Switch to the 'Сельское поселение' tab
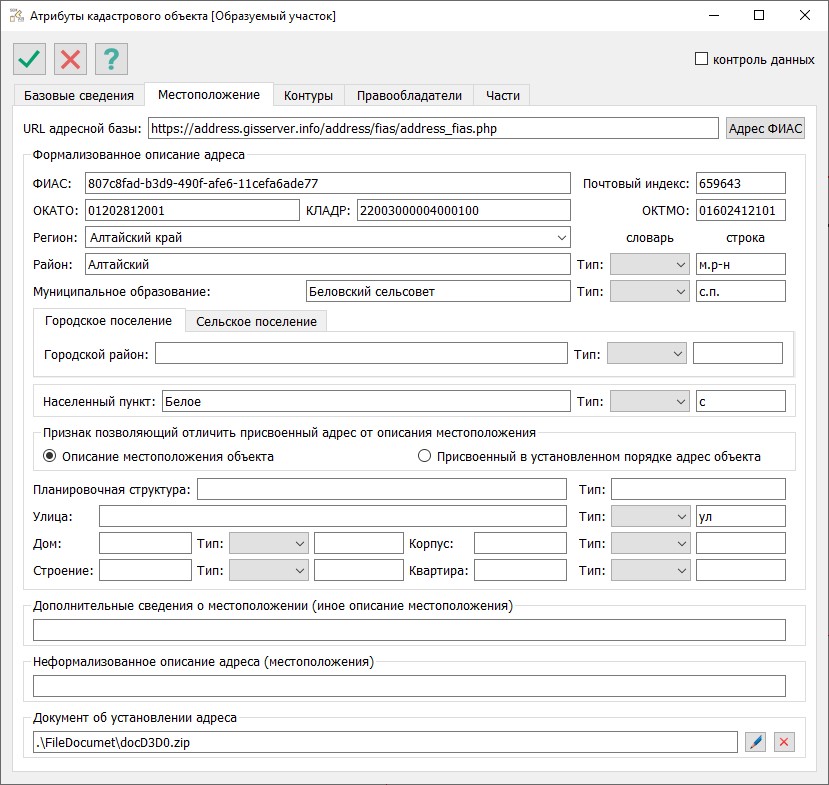Viewport: 829px width, 785px height. [x=256, y=322]
